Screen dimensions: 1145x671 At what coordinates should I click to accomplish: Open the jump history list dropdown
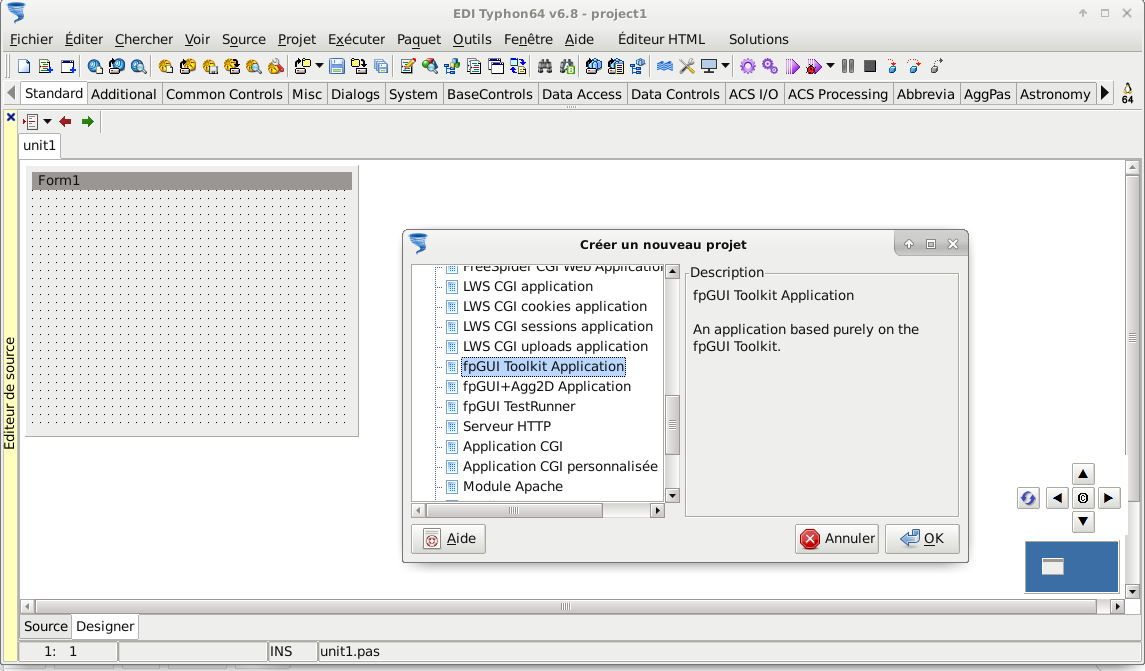(x=47, y=121)
